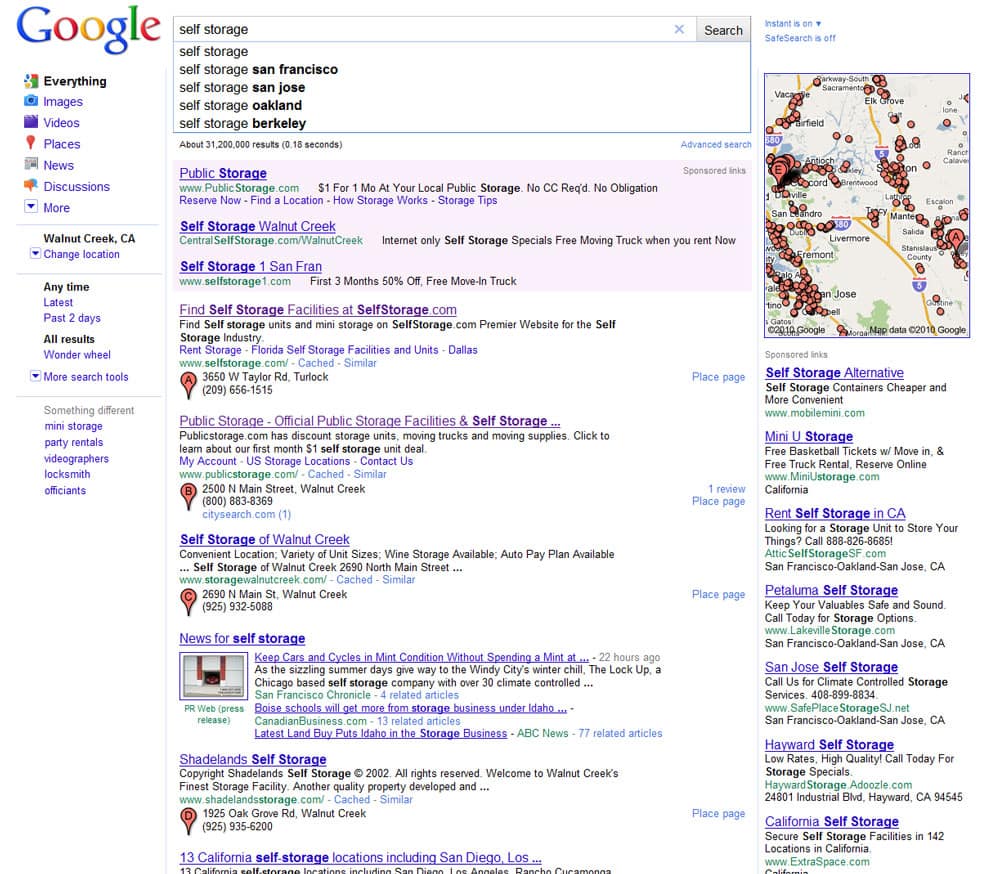The image size is (1000, 874).
Task: Open 'Mini U Storage' sidebar ad
Action: point(809,436)
